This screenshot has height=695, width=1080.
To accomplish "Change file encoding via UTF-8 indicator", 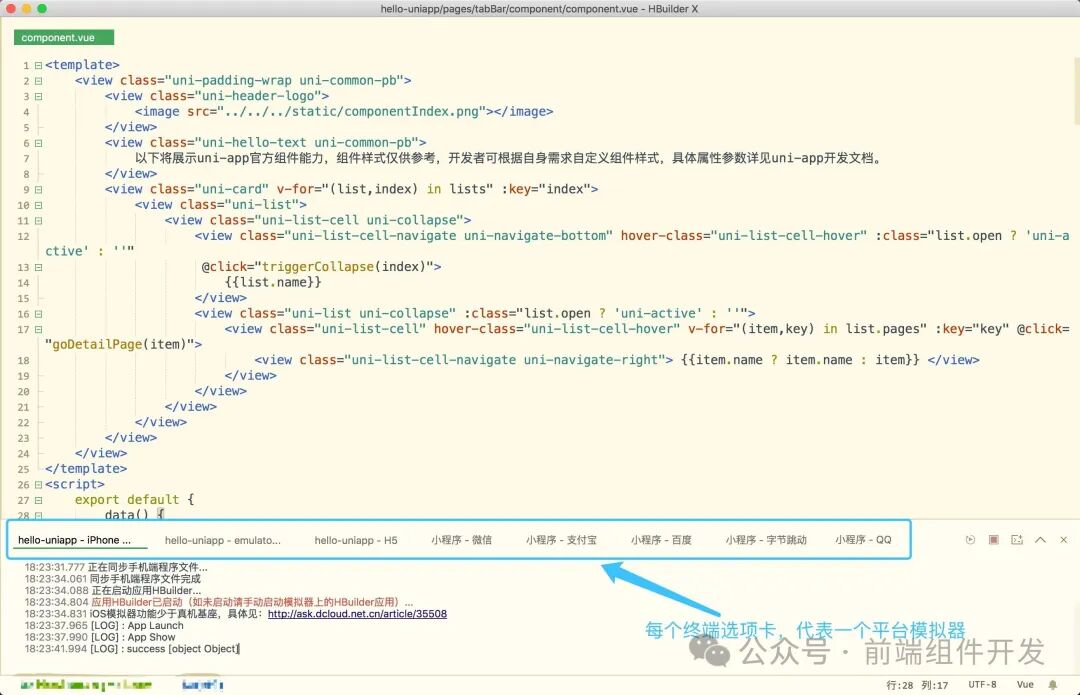I will tap(982, 685).
